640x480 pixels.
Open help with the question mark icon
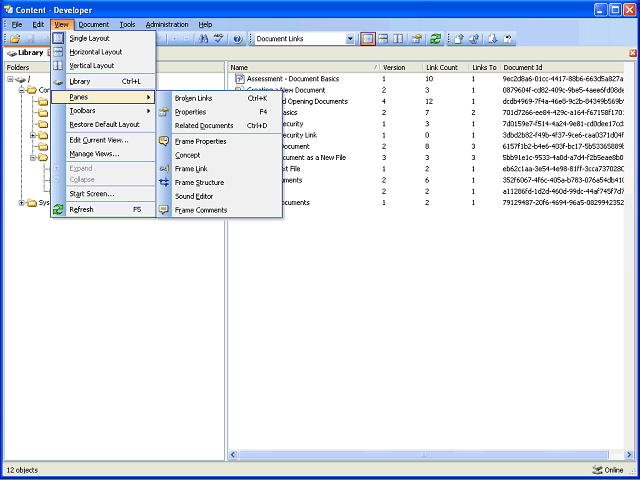(238, 39)
